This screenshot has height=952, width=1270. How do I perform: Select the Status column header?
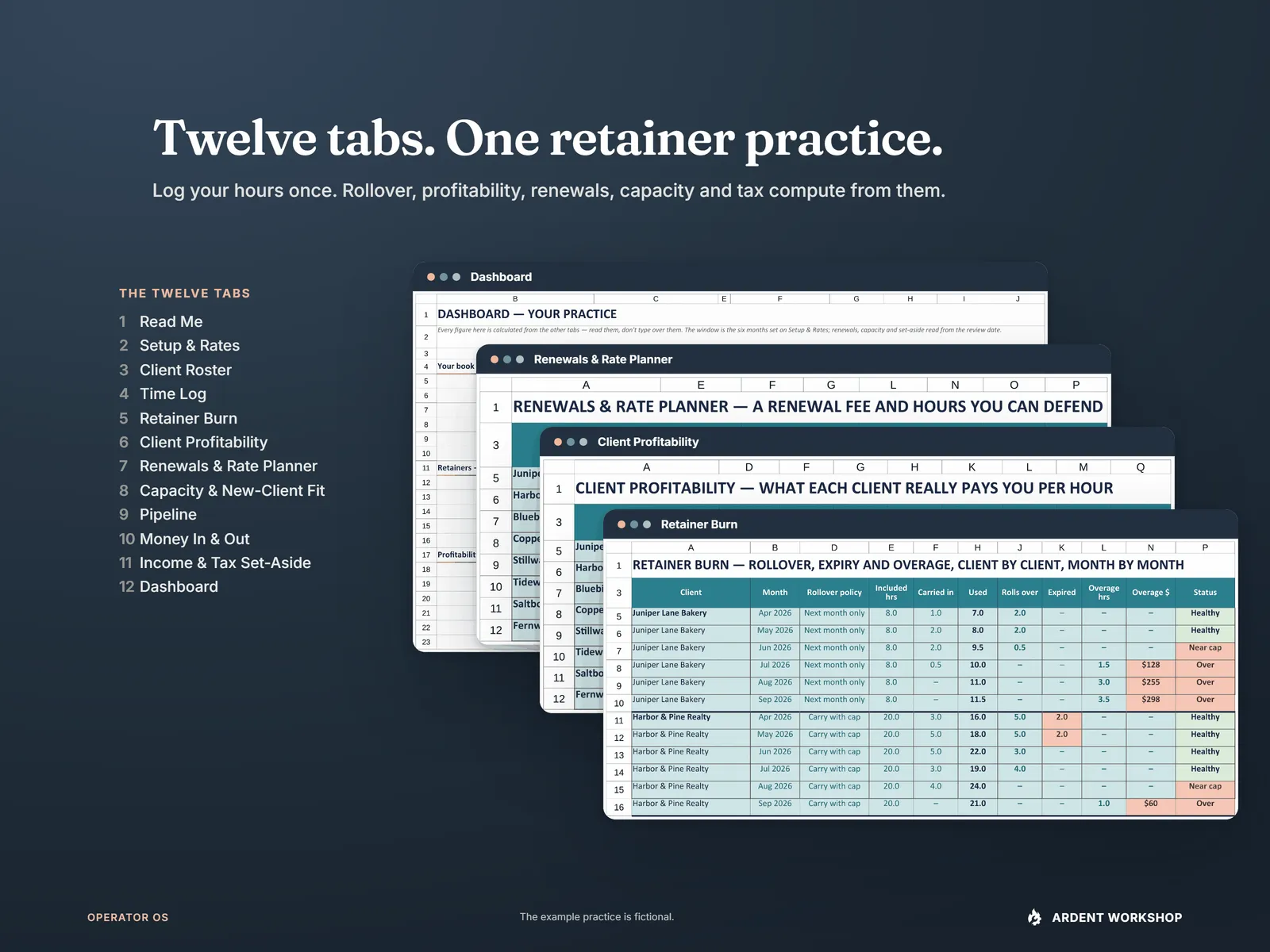pos(1205,593)
